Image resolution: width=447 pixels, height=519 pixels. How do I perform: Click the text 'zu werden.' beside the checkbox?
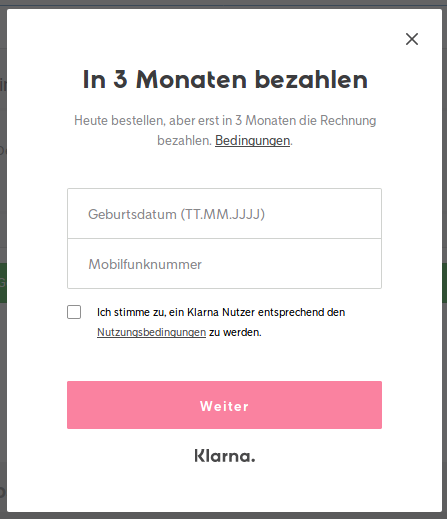[x=235, y=332]
